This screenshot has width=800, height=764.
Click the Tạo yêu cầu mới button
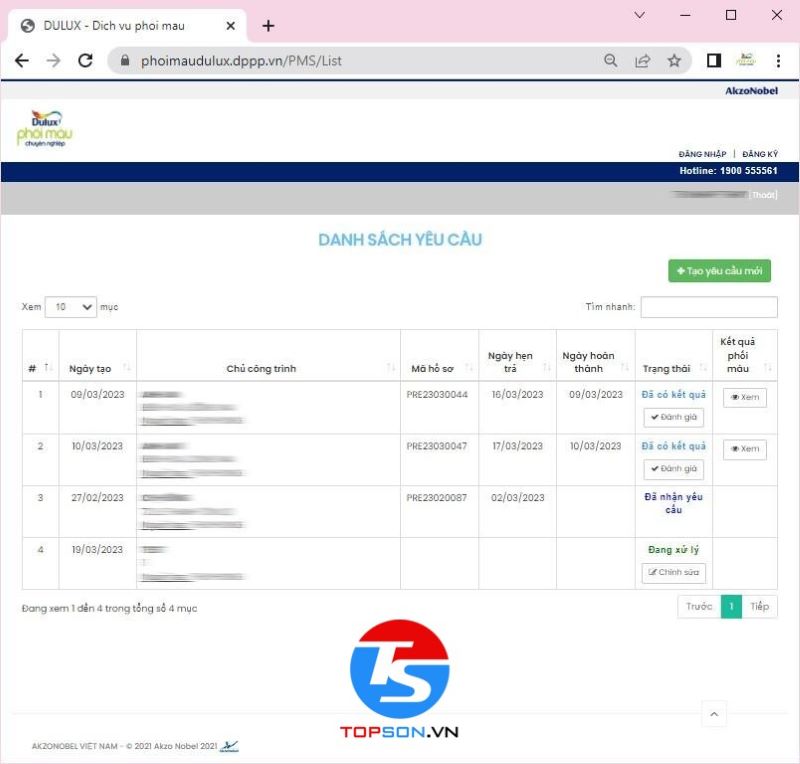click(719, 270)
